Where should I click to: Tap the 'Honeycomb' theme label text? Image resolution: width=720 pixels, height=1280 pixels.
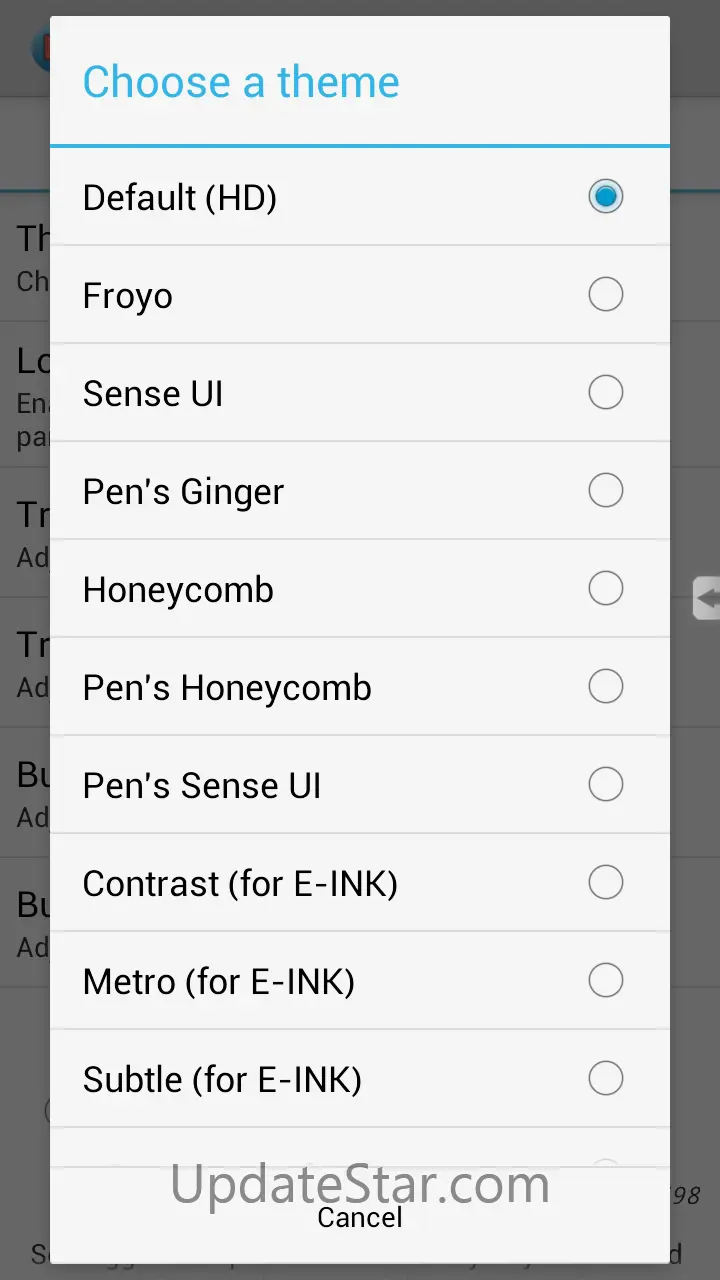tap(178, 590)
